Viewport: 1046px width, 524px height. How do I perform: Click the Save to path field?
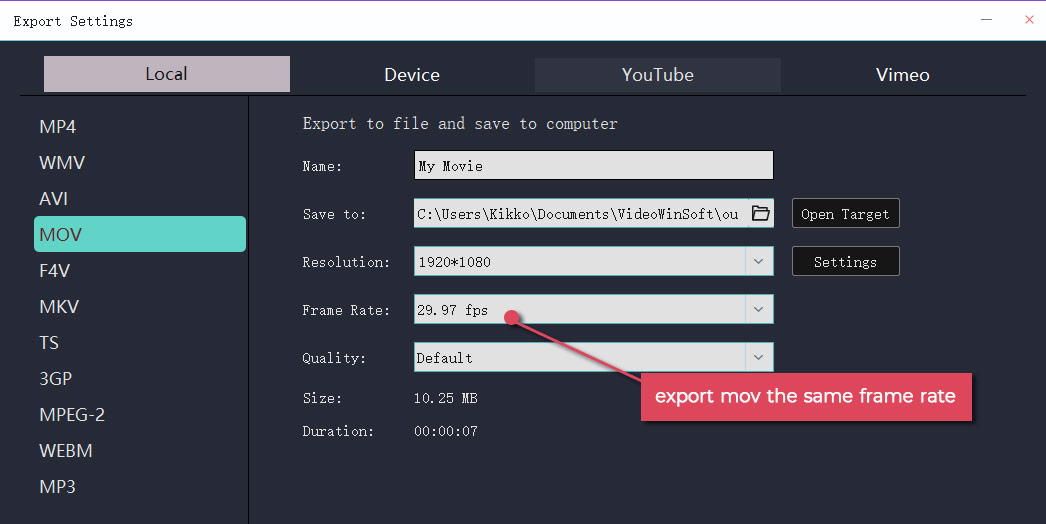click(x=580, y=214)
